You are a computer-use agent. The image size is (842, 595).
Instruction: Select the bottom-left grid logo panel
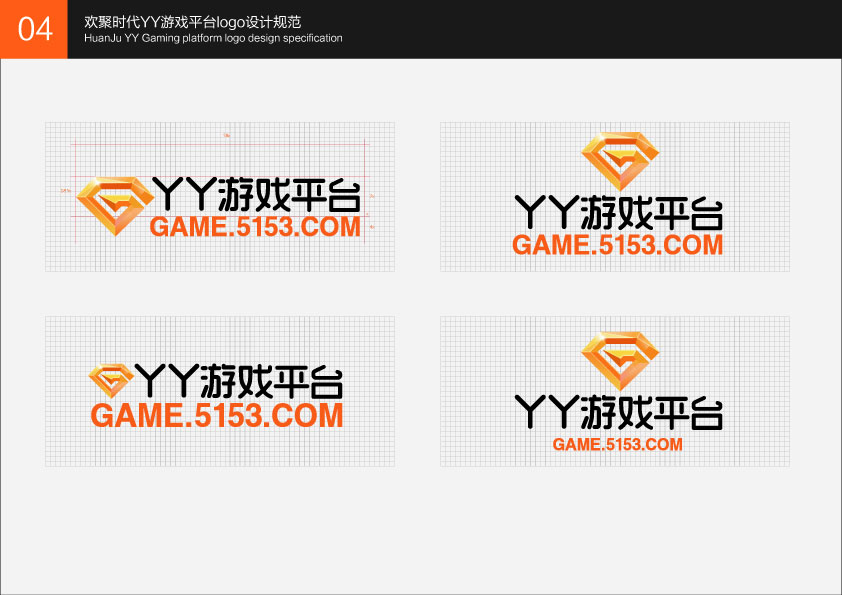point(220,391)
